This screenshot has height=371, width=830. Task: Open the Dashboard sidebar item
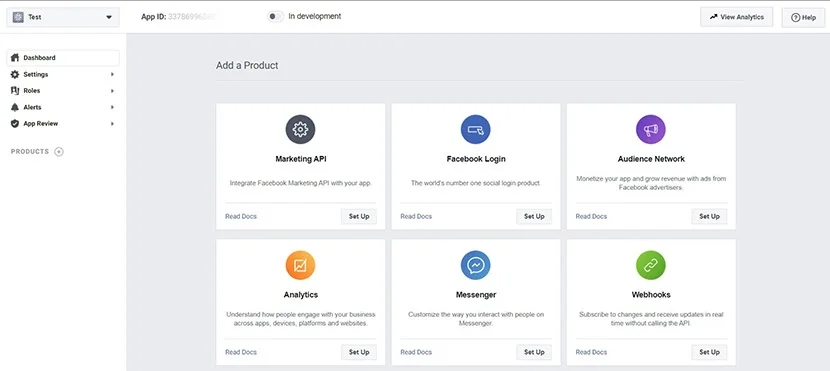coord(63,58)
